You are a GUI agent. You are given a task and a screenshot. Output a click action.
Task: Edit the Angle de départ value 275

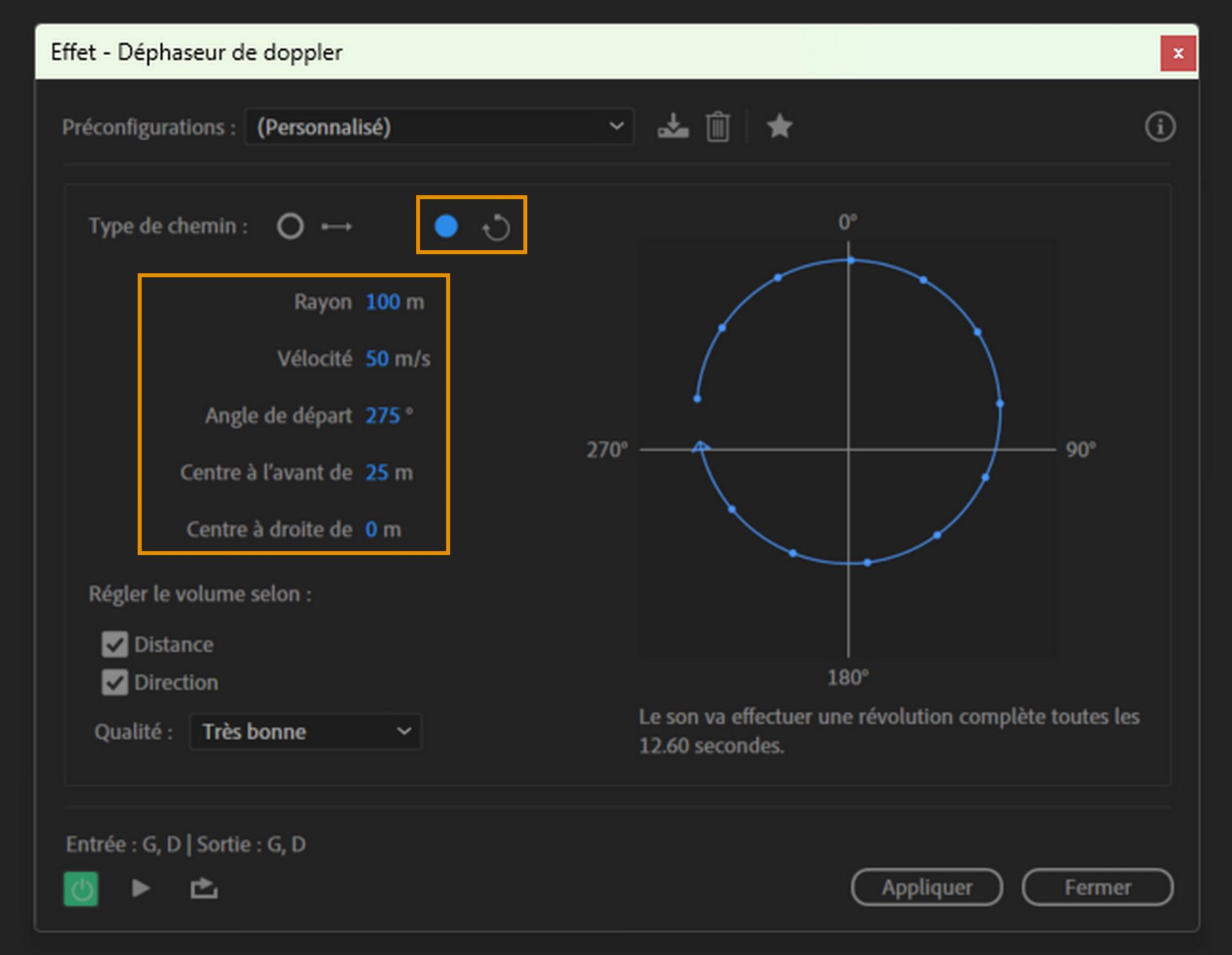point(383,416)
